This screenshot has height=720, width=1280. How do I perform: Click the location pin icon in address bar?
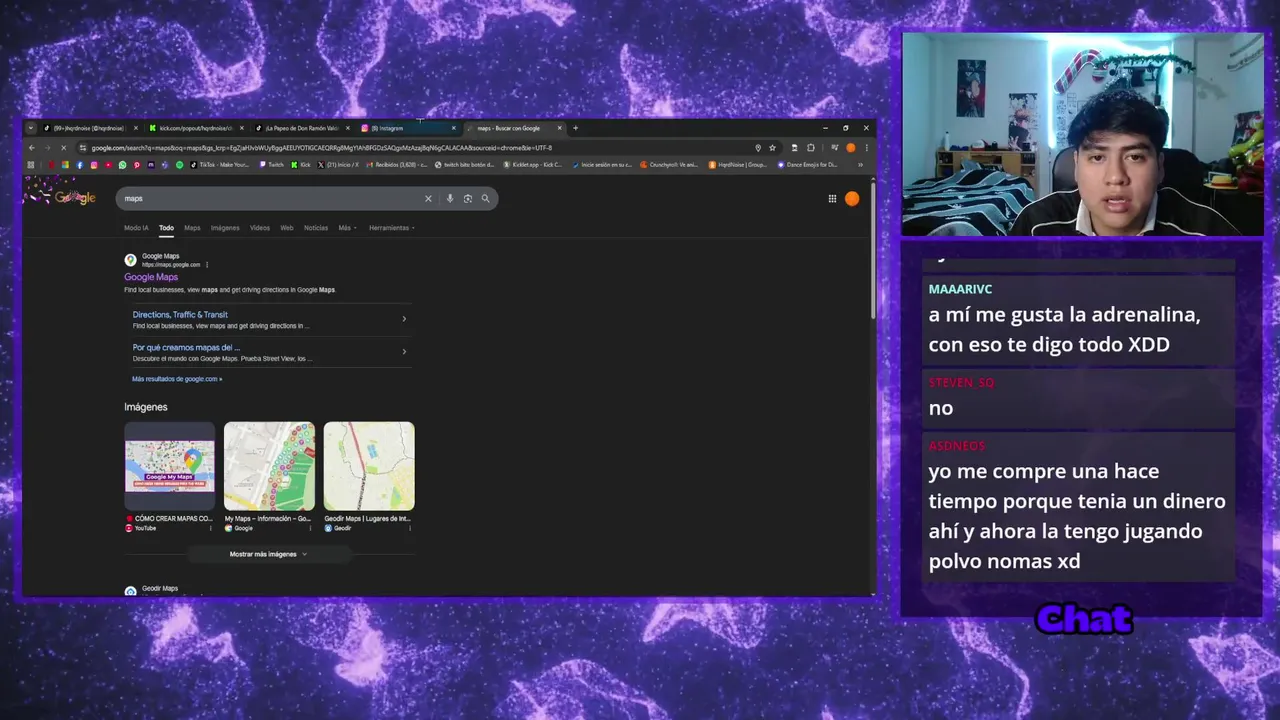click(x=758, y=148)
